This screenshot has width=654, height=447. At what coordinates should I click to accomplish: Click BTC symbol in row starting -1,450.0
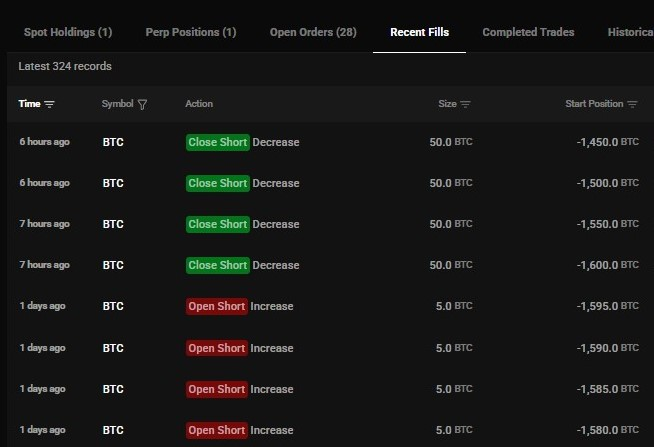pyautogui.click(x=113, y=142)
